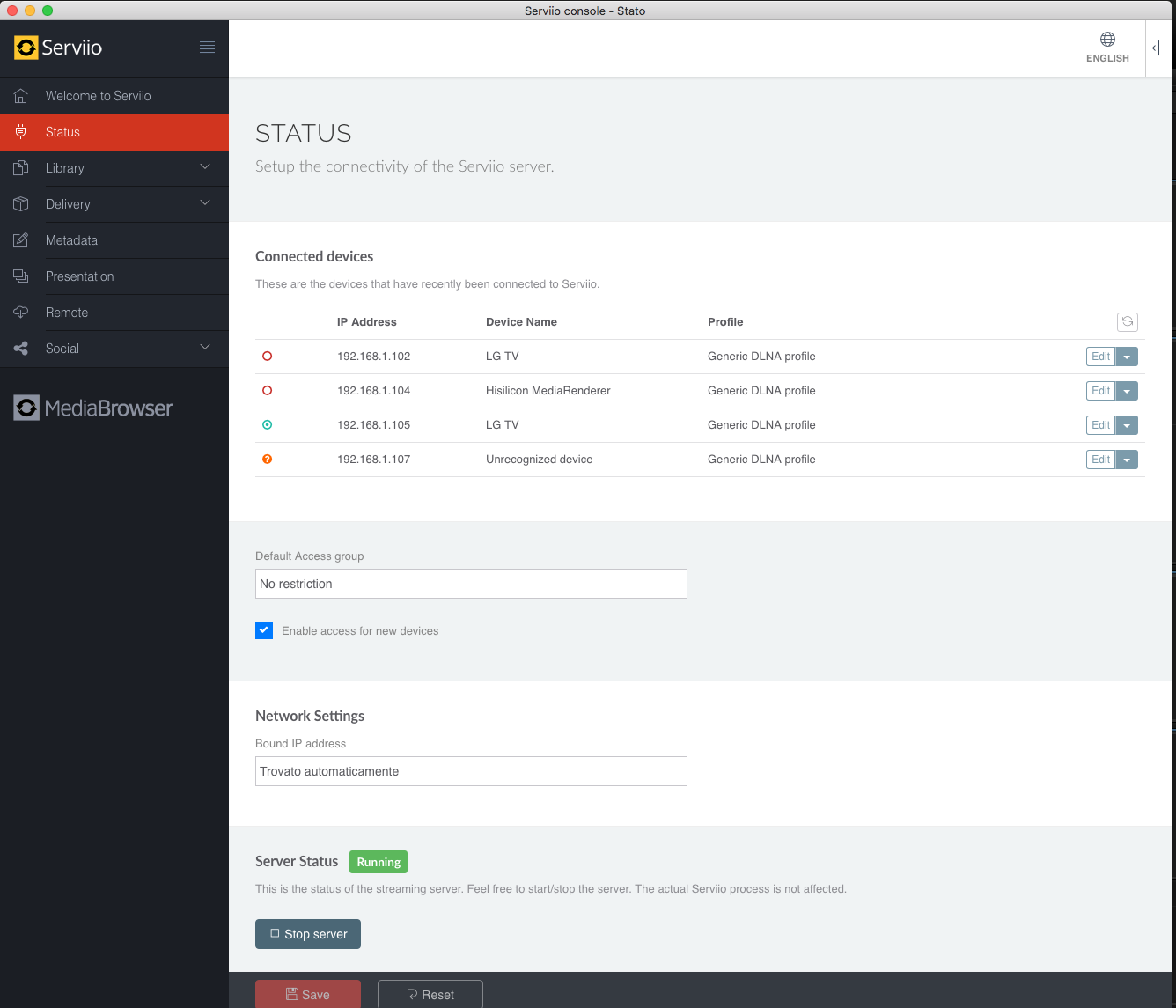Image resolution: width=1176 pixels, height=1008 pixels.
Task: Click the hamburger menu icon beside Serviio logo
Action: coord(207,48)
